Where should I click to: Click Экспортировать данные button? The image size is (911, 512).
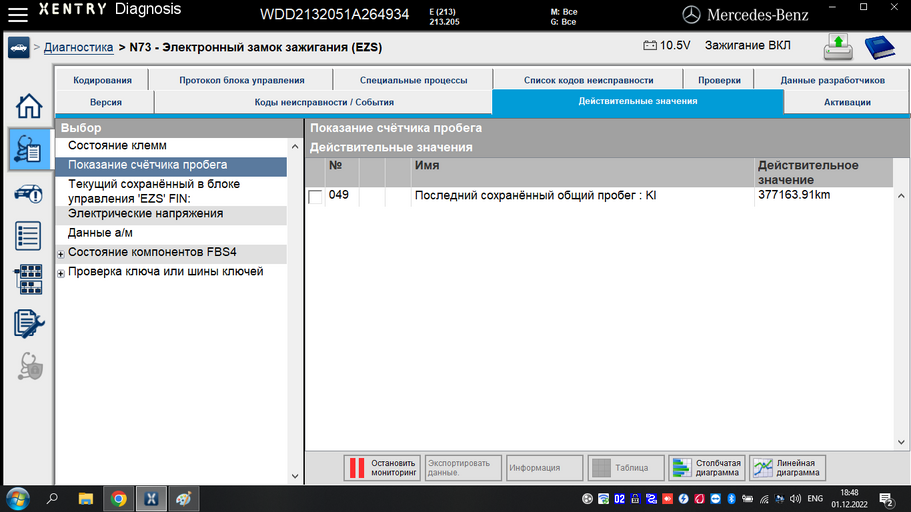[x=463, y=468]
